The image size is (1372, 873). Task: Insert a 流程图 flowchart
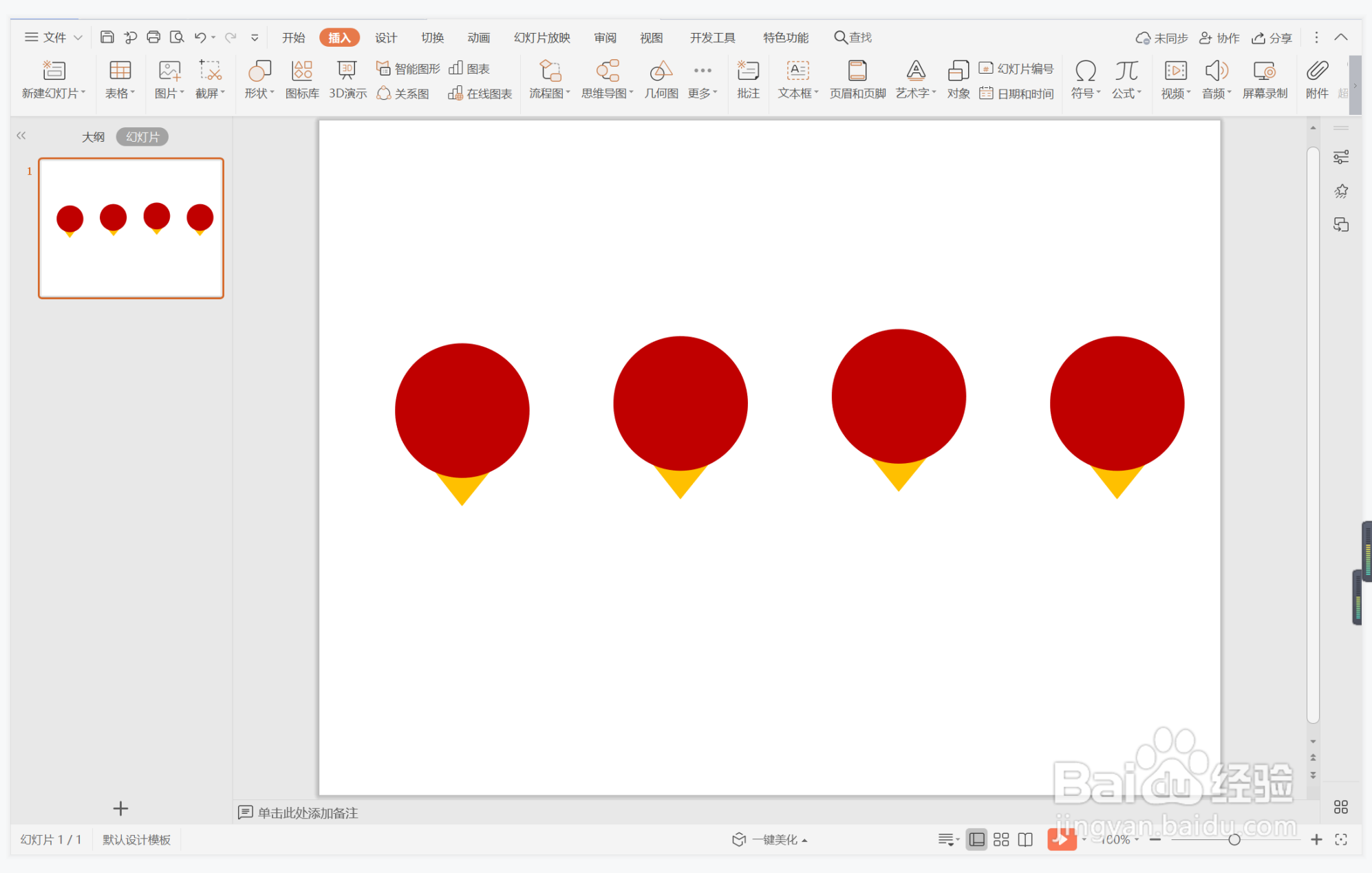(x=550, y=80)
